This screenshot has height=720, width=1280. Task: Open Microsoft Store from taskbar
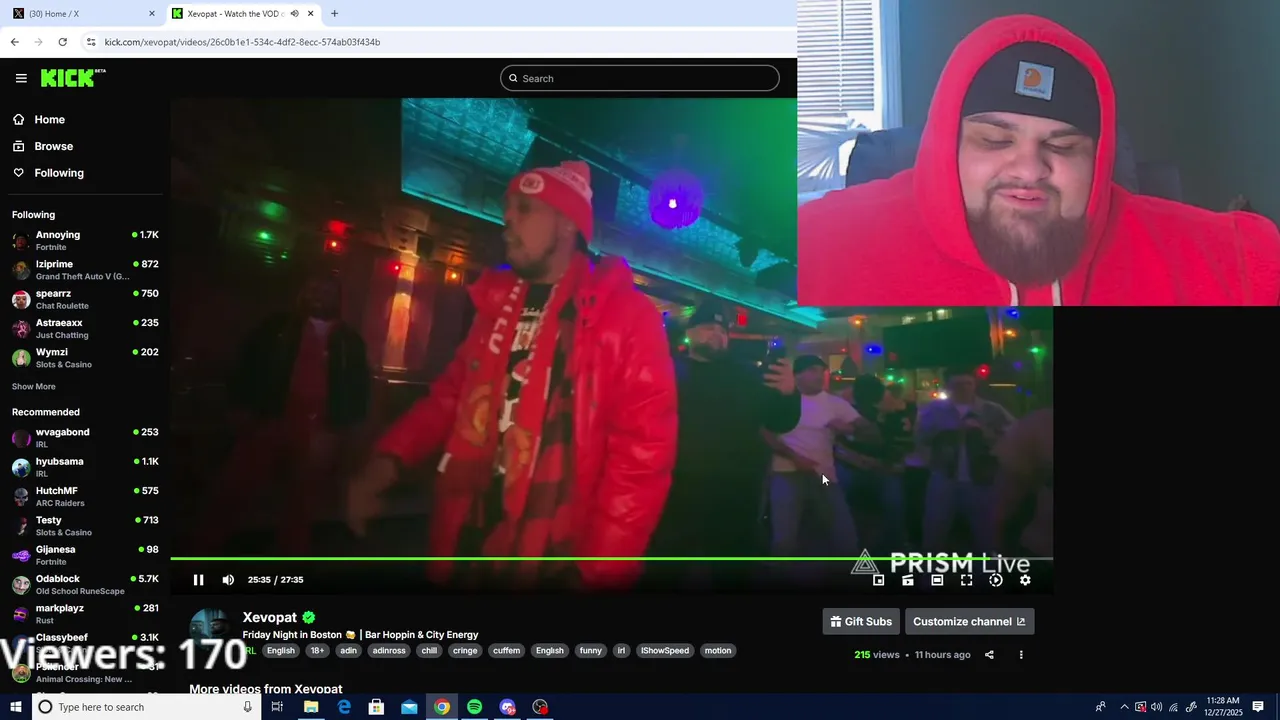(x=376, y=707)
